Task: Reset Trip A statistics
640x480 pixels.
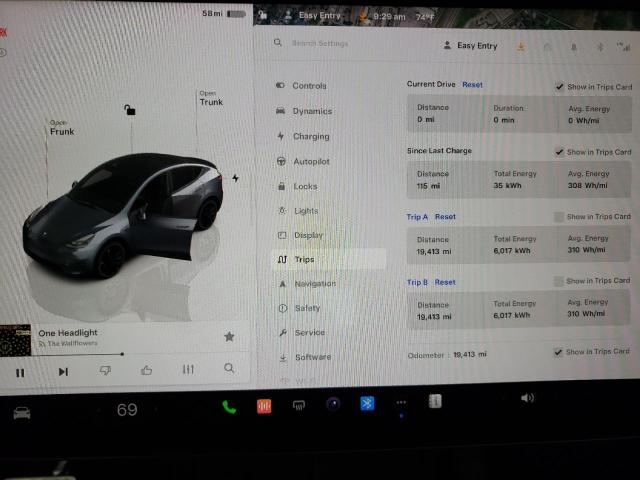Action: (x=445, y=217)
